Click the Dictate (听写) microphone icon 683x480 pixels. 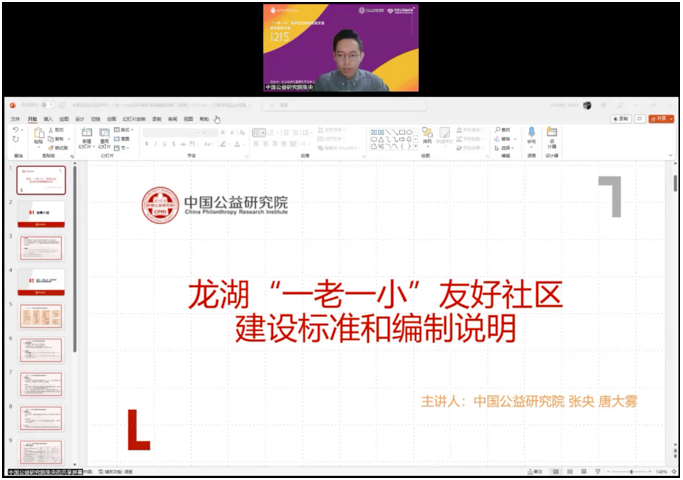(531, 132)
